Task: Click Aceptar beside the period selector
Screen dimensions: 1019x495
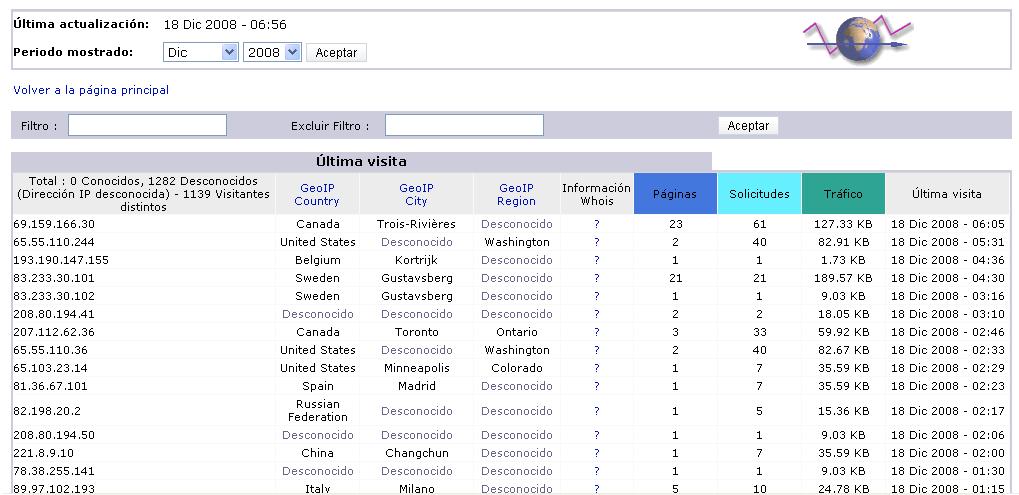Action: [336, 53]
